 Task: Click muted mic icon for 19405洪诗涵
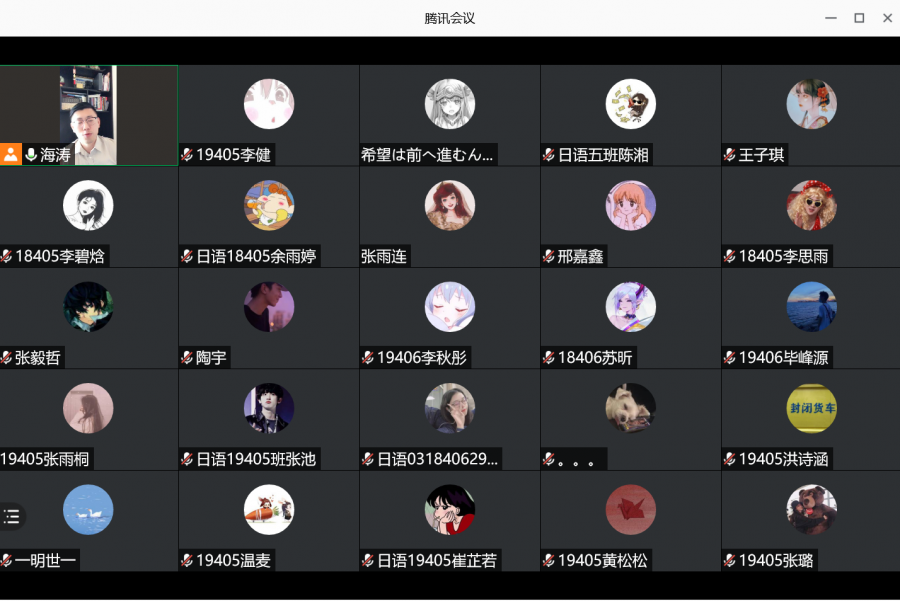pos(730,459)
